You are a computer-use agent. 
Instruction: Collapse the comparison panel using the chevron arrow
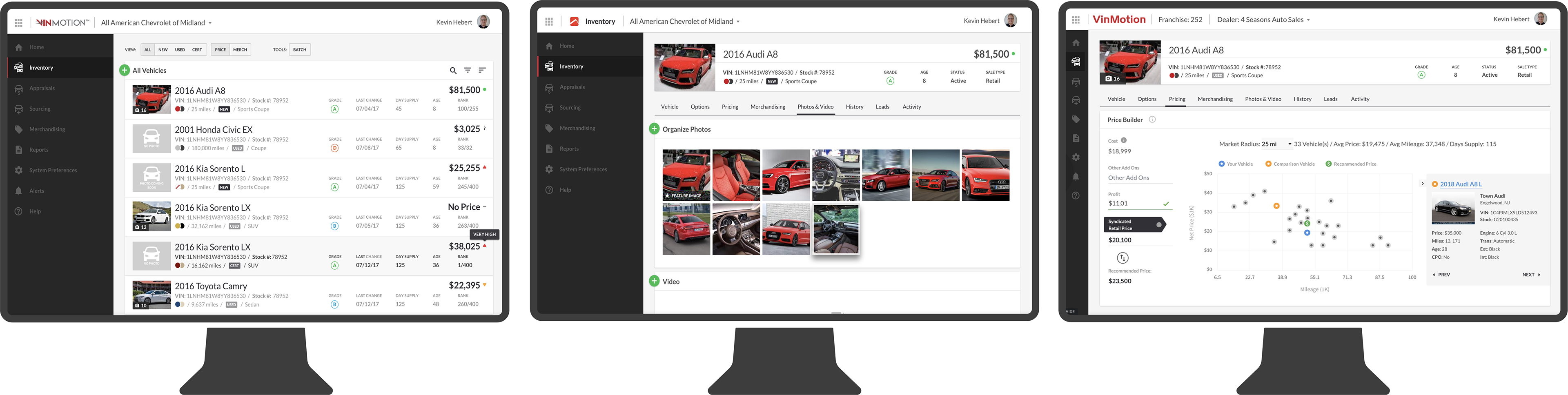pyautogui.click(x=1423, y=183)
